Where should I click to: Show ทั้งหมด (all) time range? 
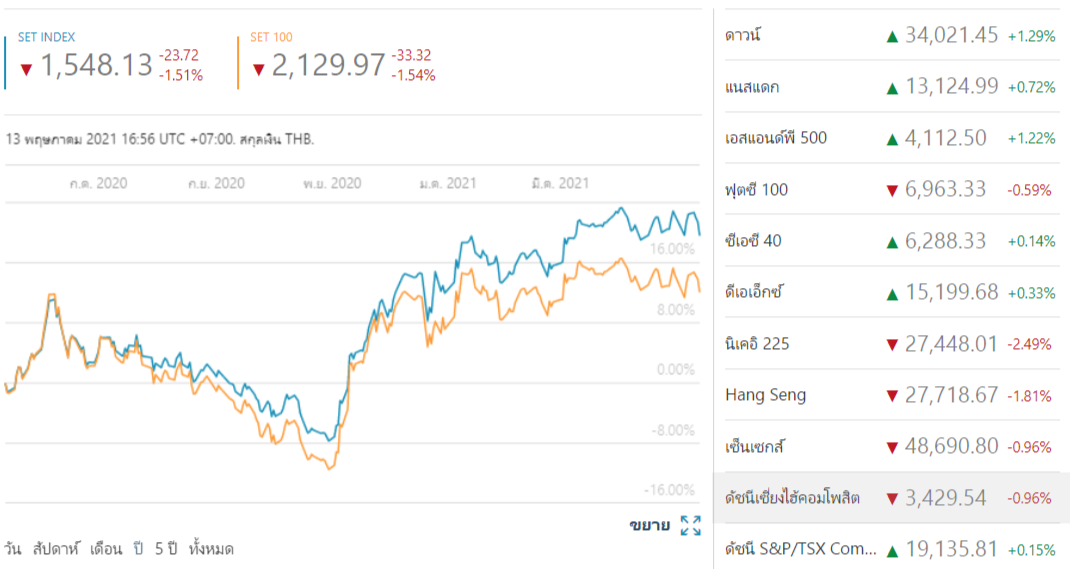211,549
